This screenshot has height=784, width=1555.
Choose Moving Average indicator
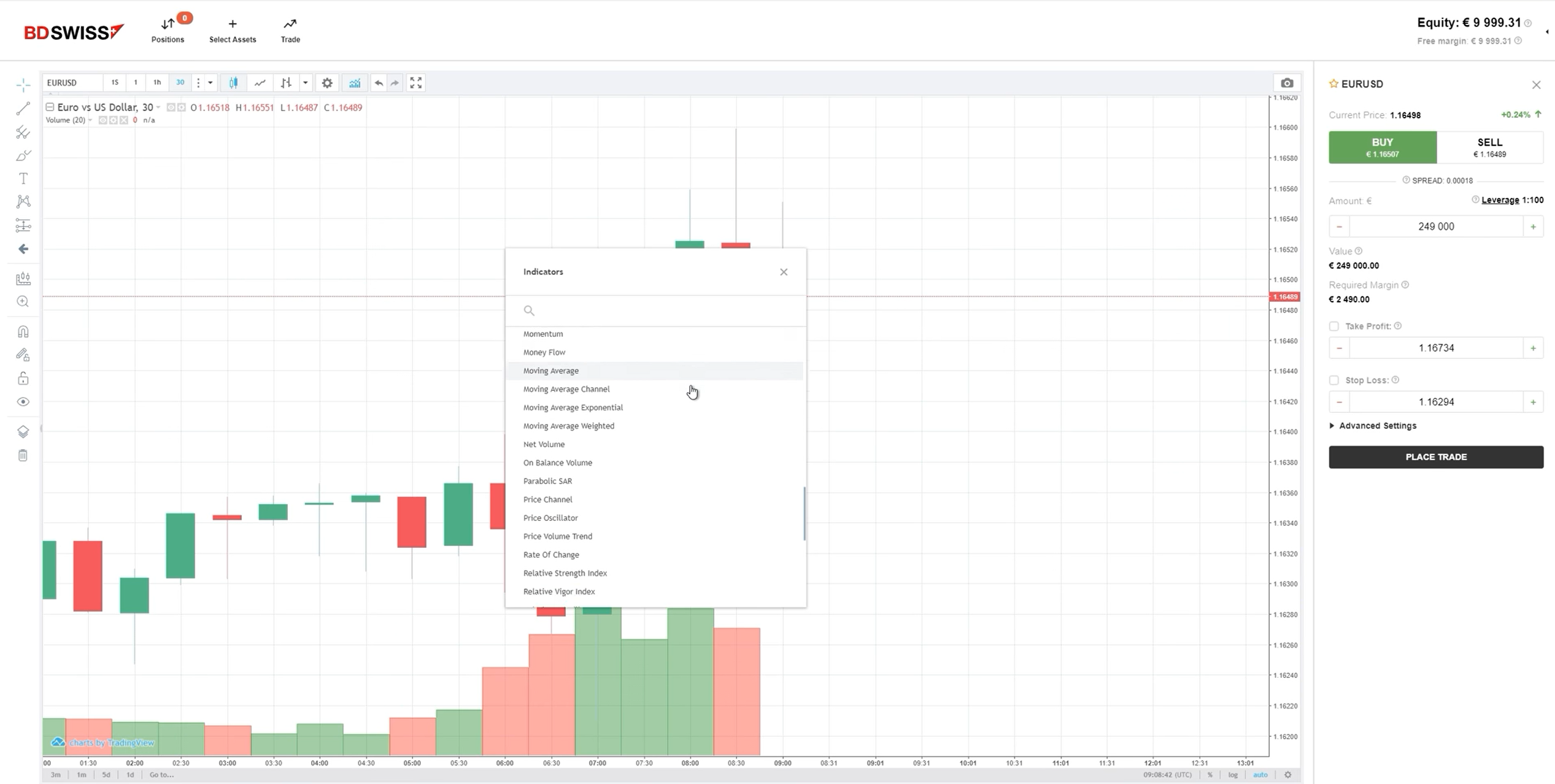click(655, 371)
